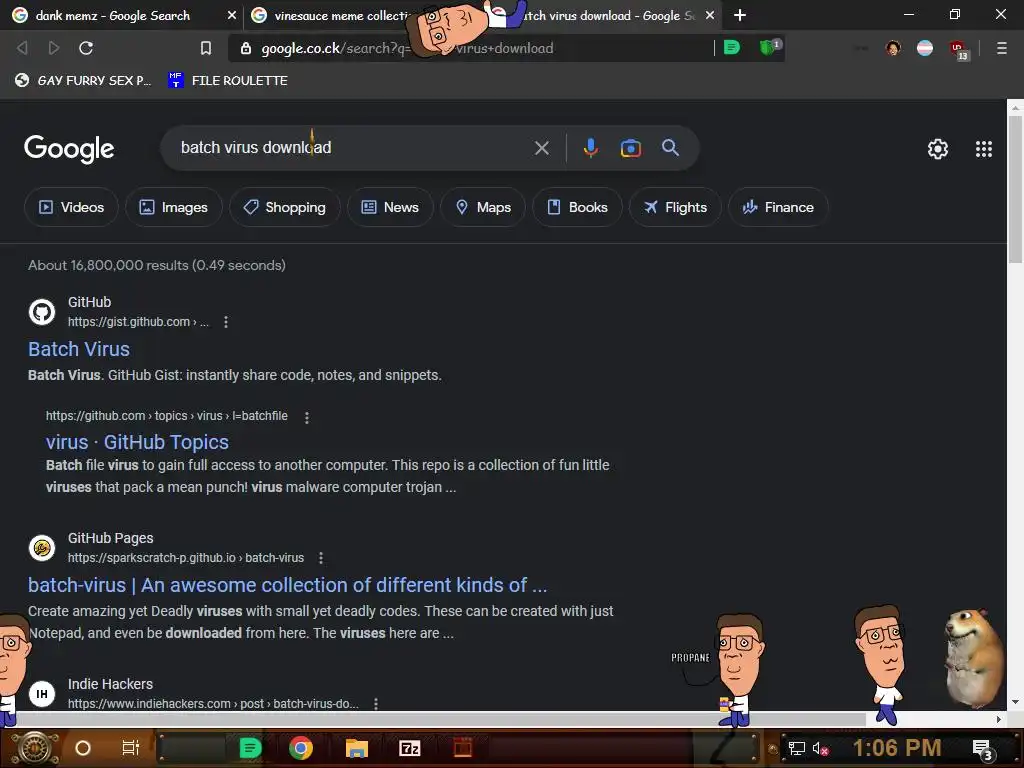Click the taskbar Cortana circle icon

click(x=83, y=748)
